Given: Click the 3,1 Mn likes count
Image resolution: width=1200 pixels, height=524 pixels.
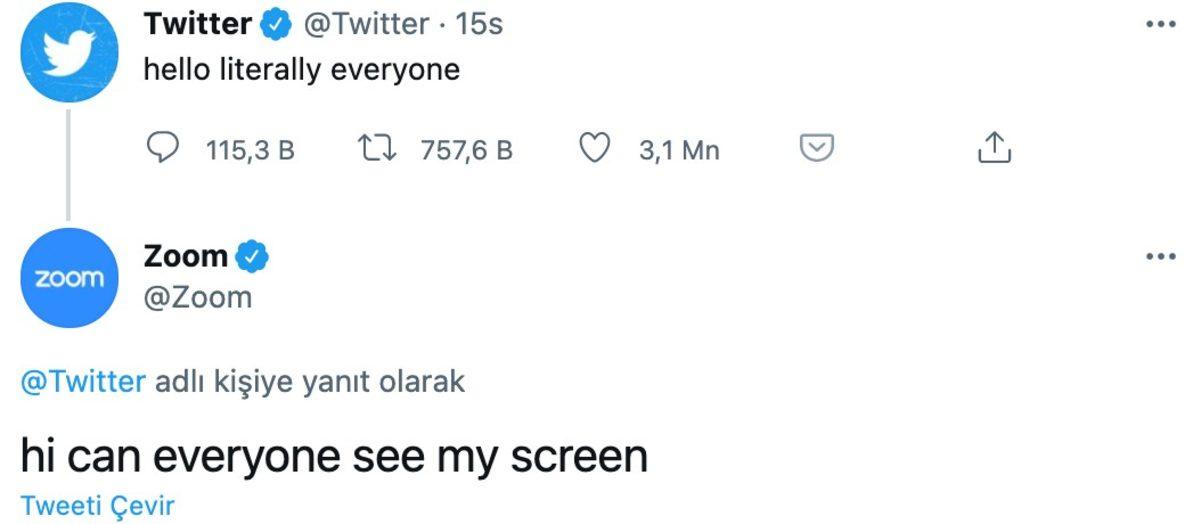Looking at the screenshot, I should [679, 150].
